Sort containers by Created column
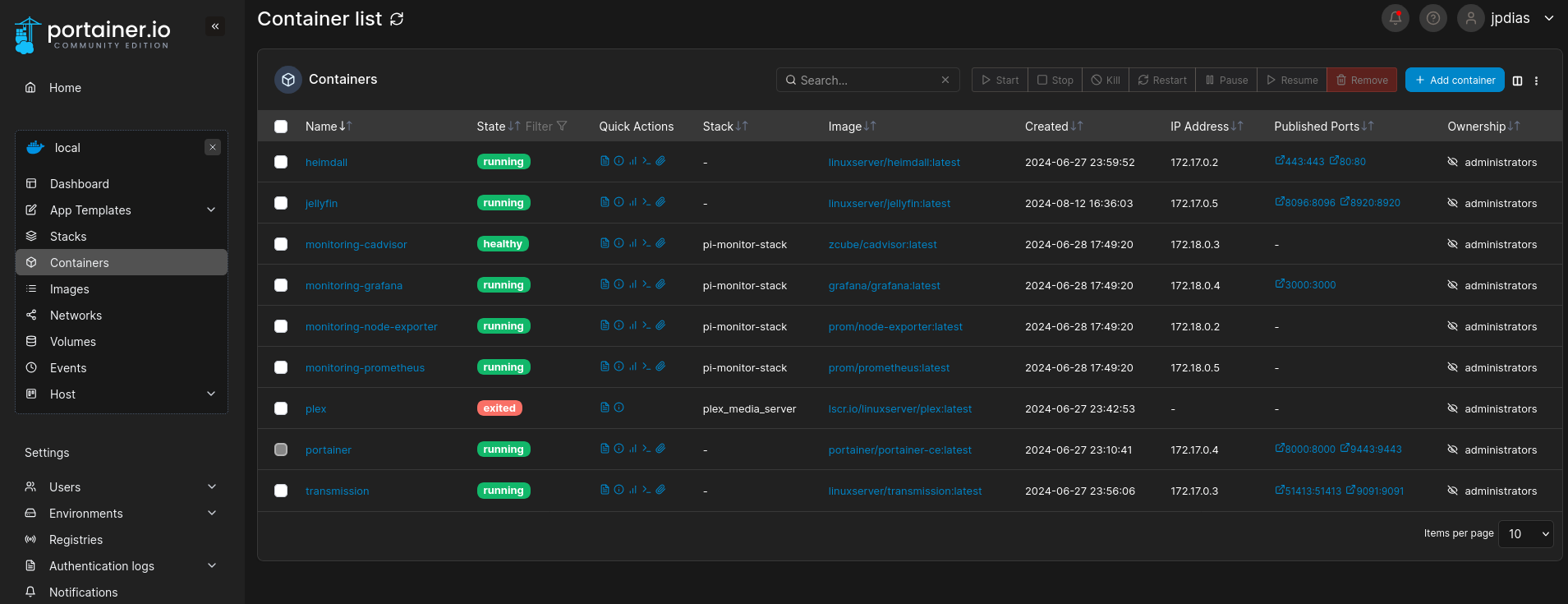 pos(1054,127)
